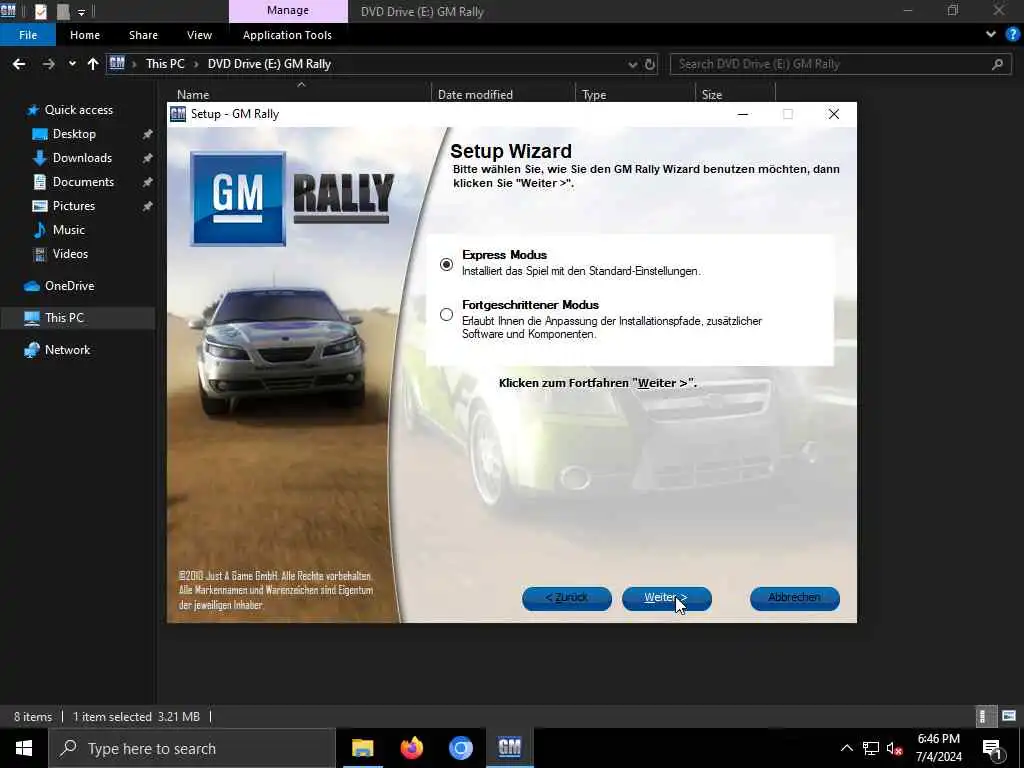Switch to the Share ribbon tab

click(x=143, y=35)
